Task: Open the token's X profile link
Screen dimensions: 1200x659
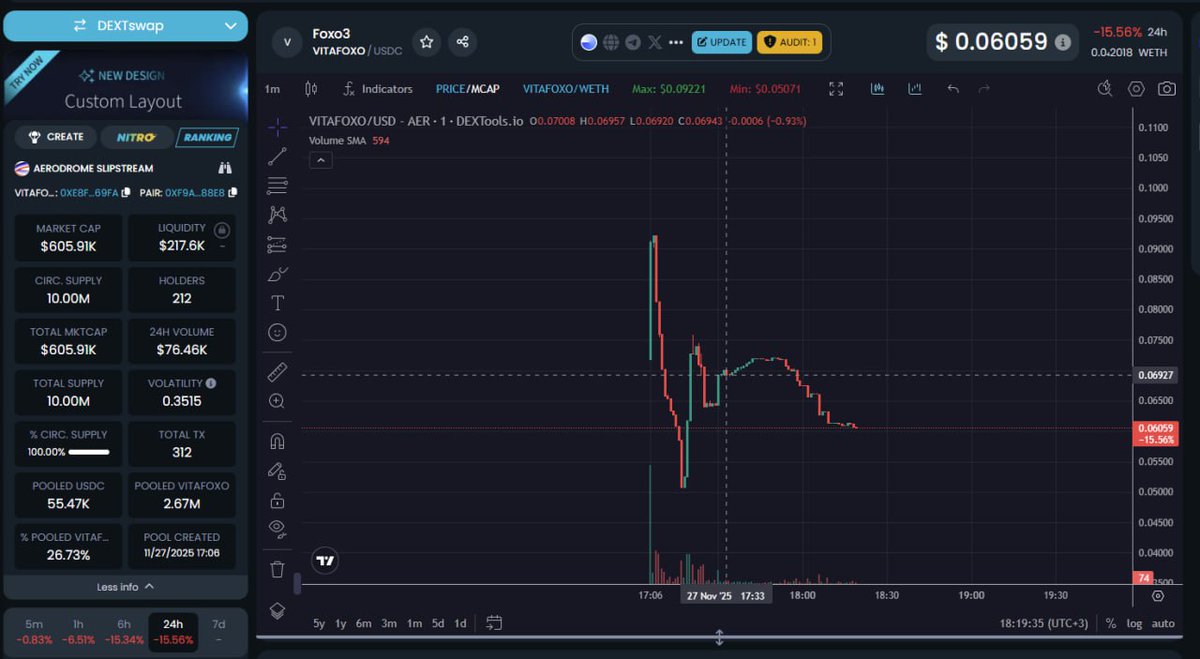Action: pos(655,42)
